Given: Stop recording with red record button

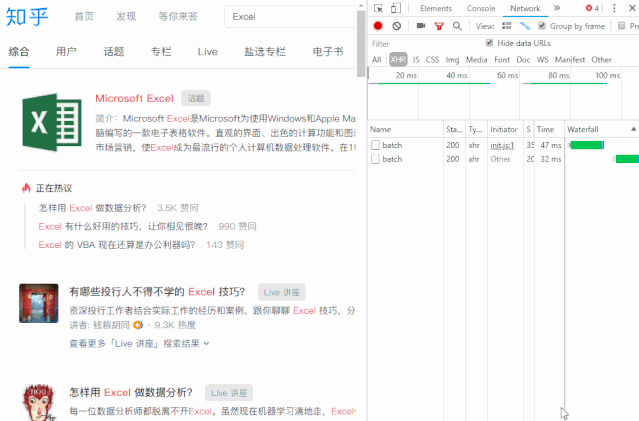Looking at the screenshot, I should 378,26.
